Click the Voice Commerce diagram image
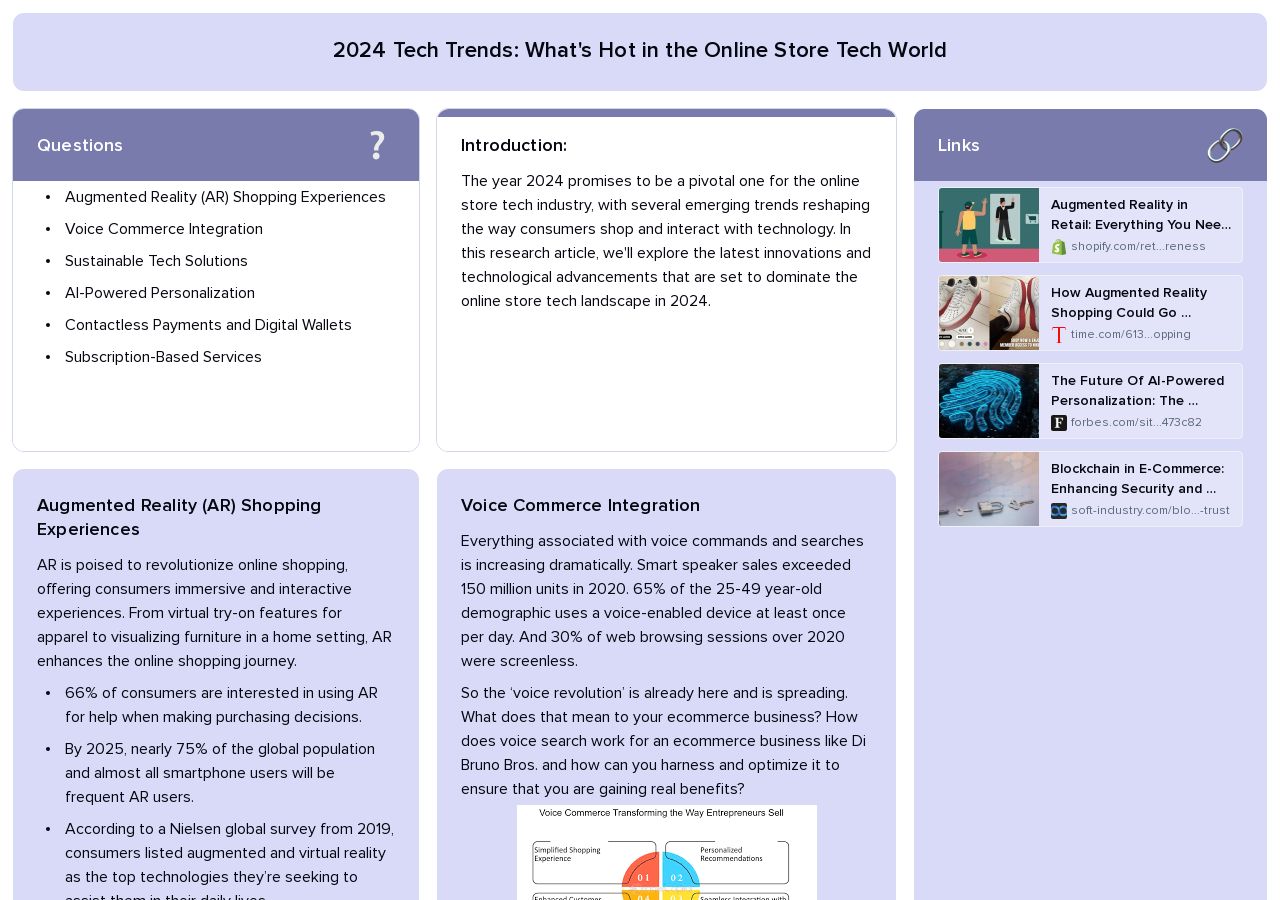Viewport: 1280px width, 900px height. (x=667, y=852)
